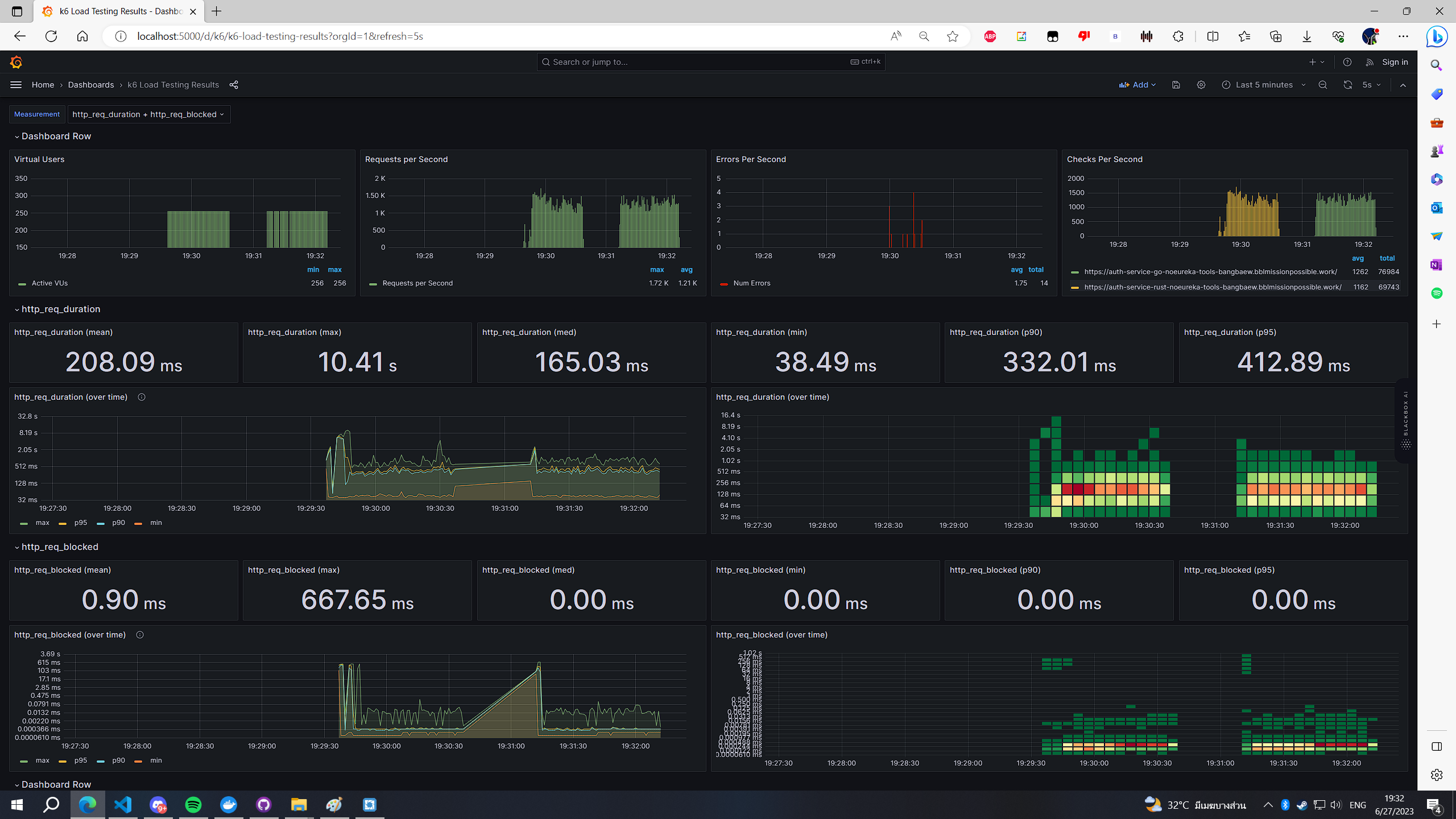
Task: Open the Add panel button
Action: pos(1137,85)
